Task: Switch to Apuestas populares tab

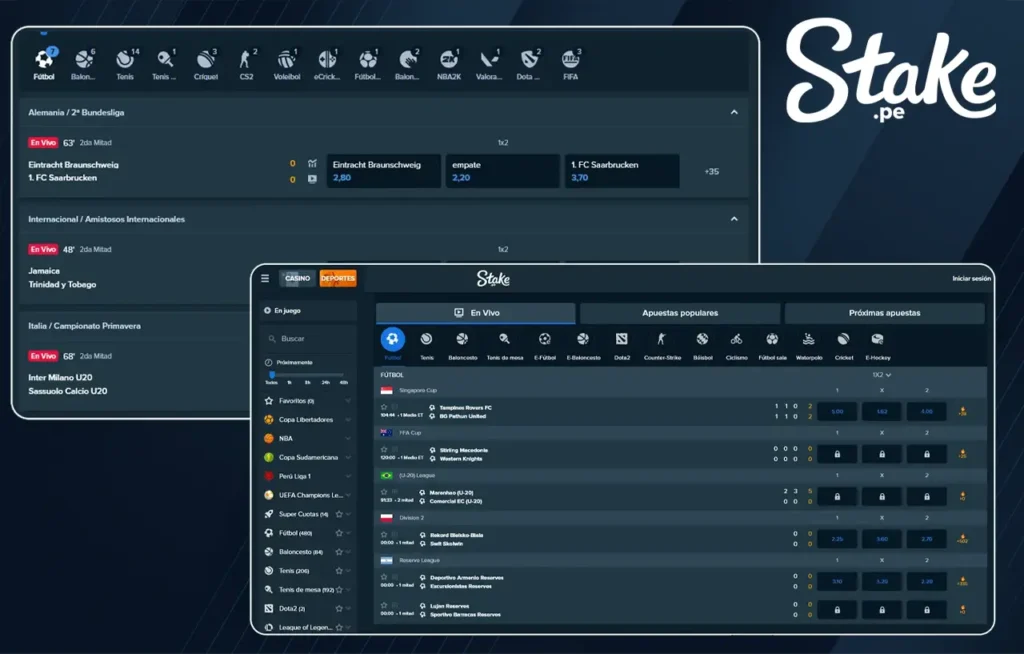Action: click(680, 313)
